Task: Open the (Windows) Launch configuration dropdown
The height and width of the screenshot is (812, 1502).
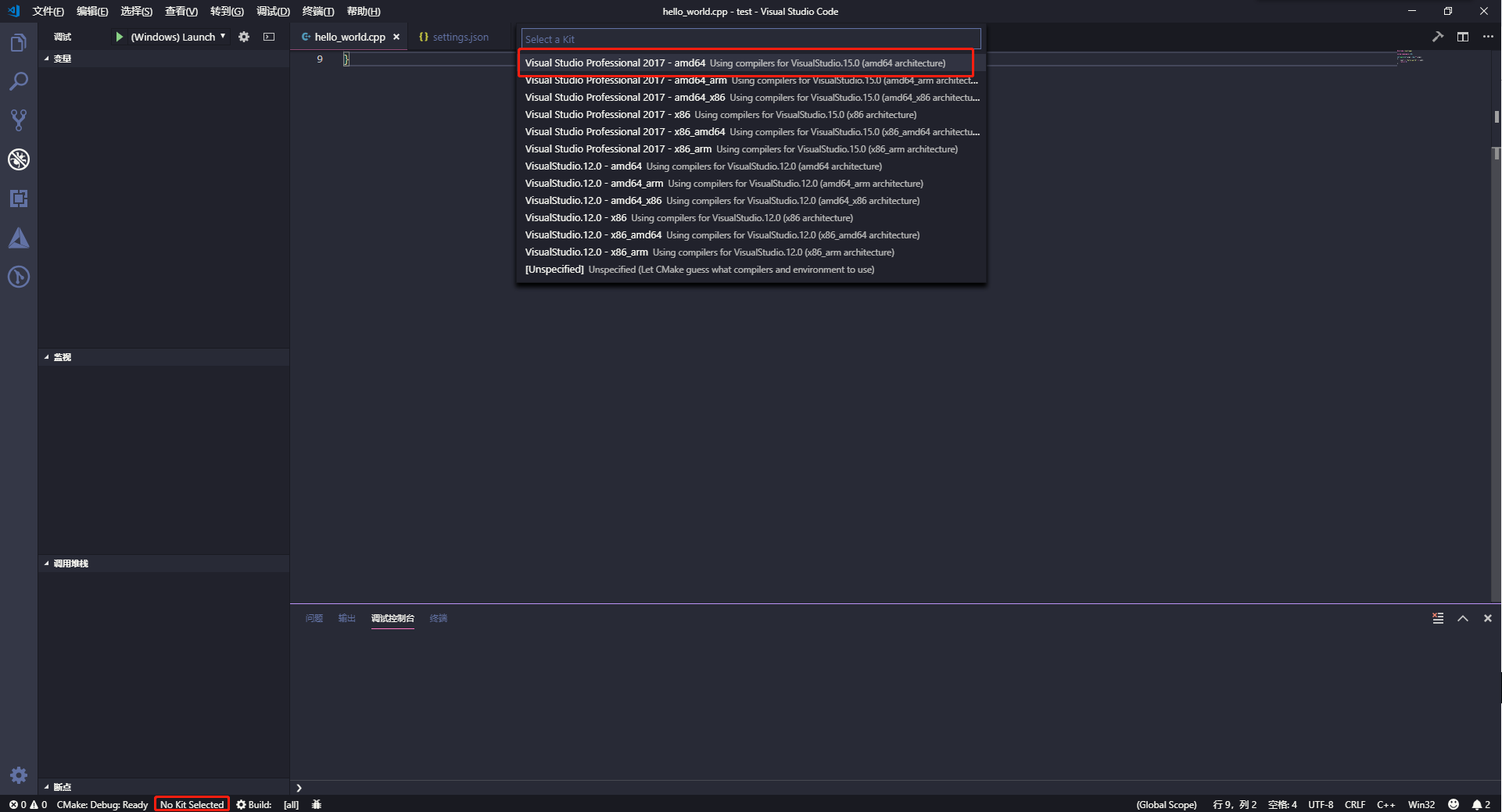Action: [178, 37]
